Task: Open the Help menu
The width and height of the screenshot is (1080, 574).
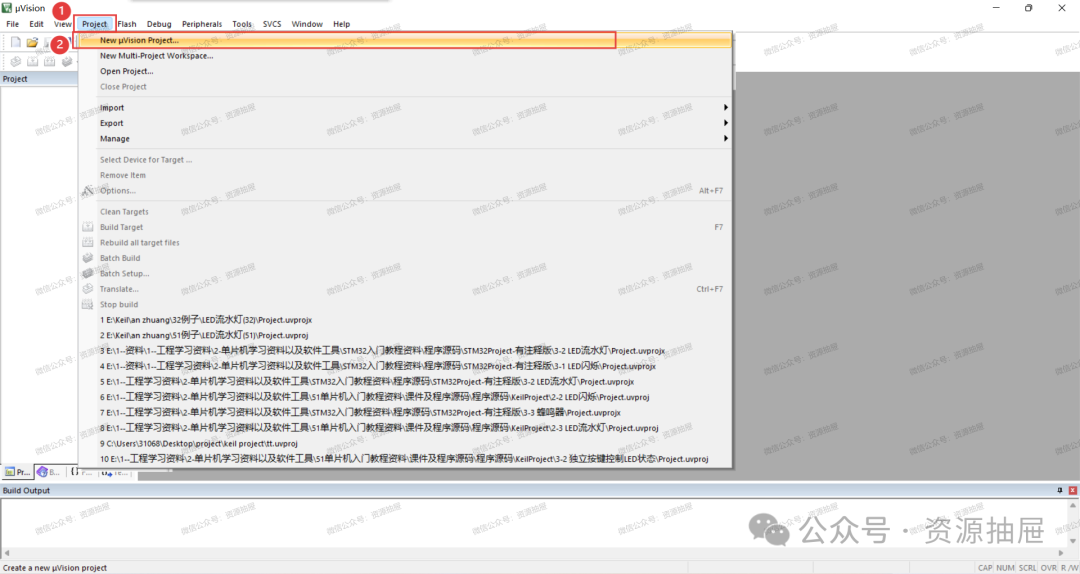Action: [x=342, y=24]
